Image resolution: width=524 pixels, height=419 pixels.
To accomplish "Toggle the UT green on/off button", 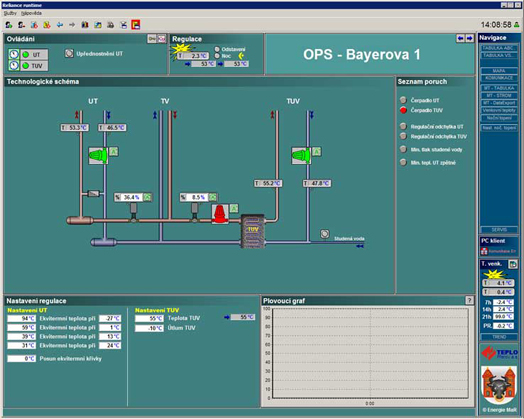I will [x=34, y=54].
